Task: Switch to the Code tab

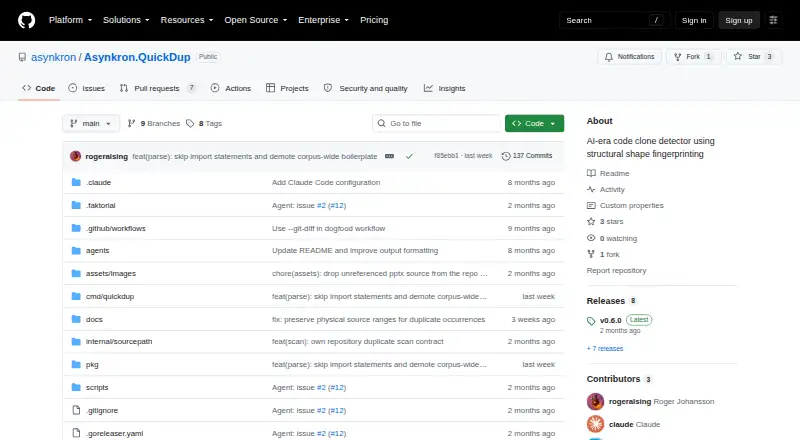Action: pyautogui.click(x=39, y=88)
